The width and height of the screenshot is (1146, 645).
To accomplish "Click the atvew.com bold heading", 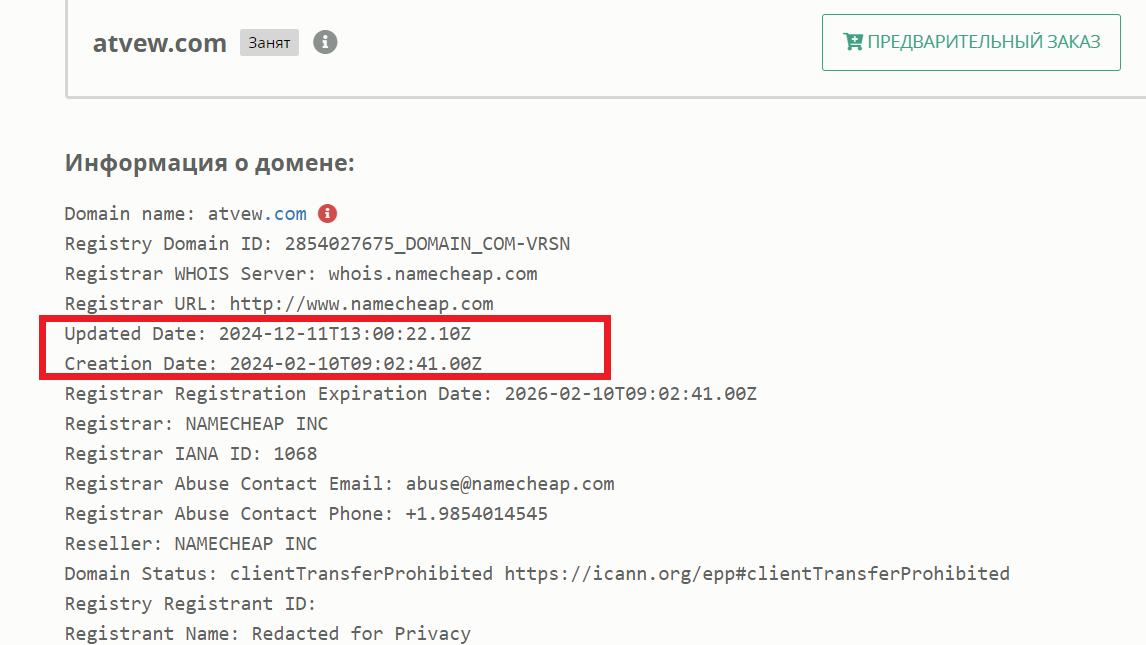I will click(x=159, y=43).
